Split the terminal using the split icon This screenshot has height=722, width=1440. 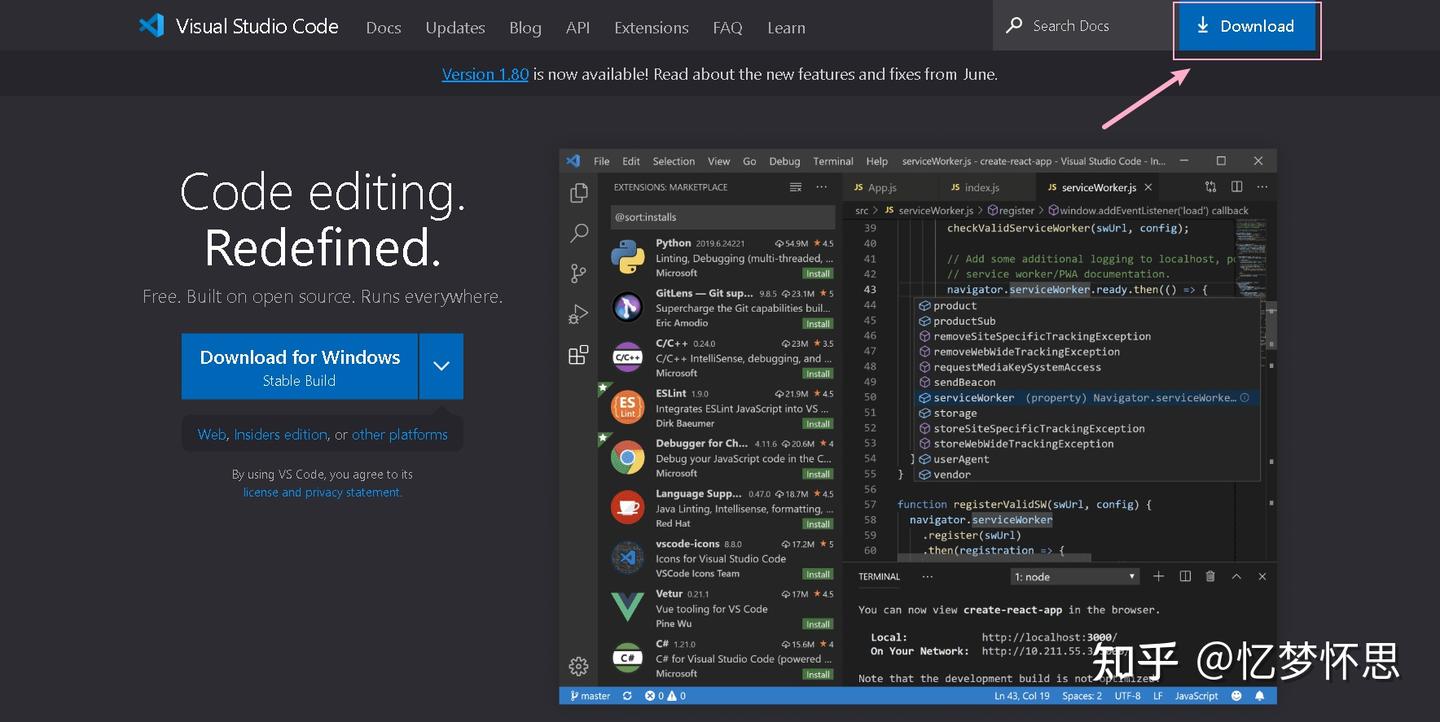pos(1185,575)
